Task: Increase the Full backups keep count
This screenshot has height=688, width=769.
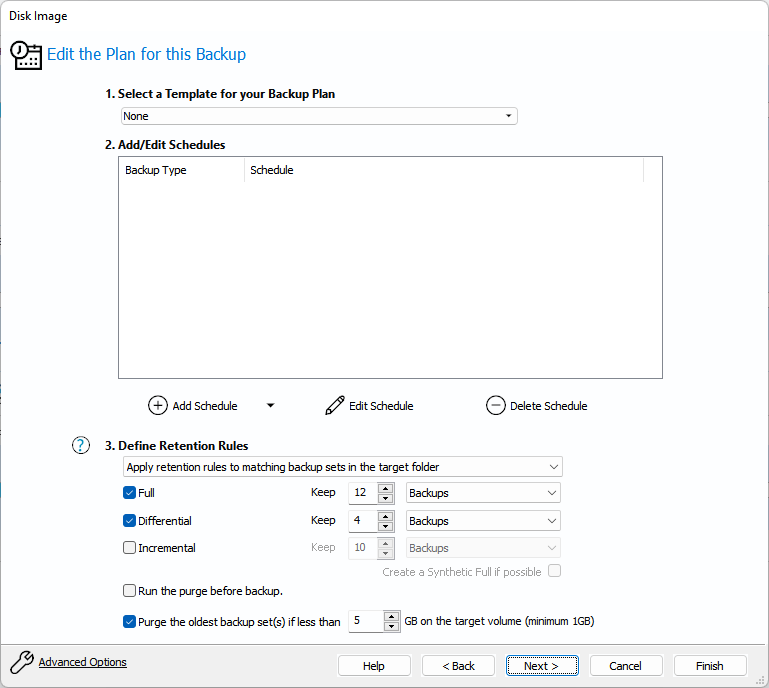Action: point(386,488)
